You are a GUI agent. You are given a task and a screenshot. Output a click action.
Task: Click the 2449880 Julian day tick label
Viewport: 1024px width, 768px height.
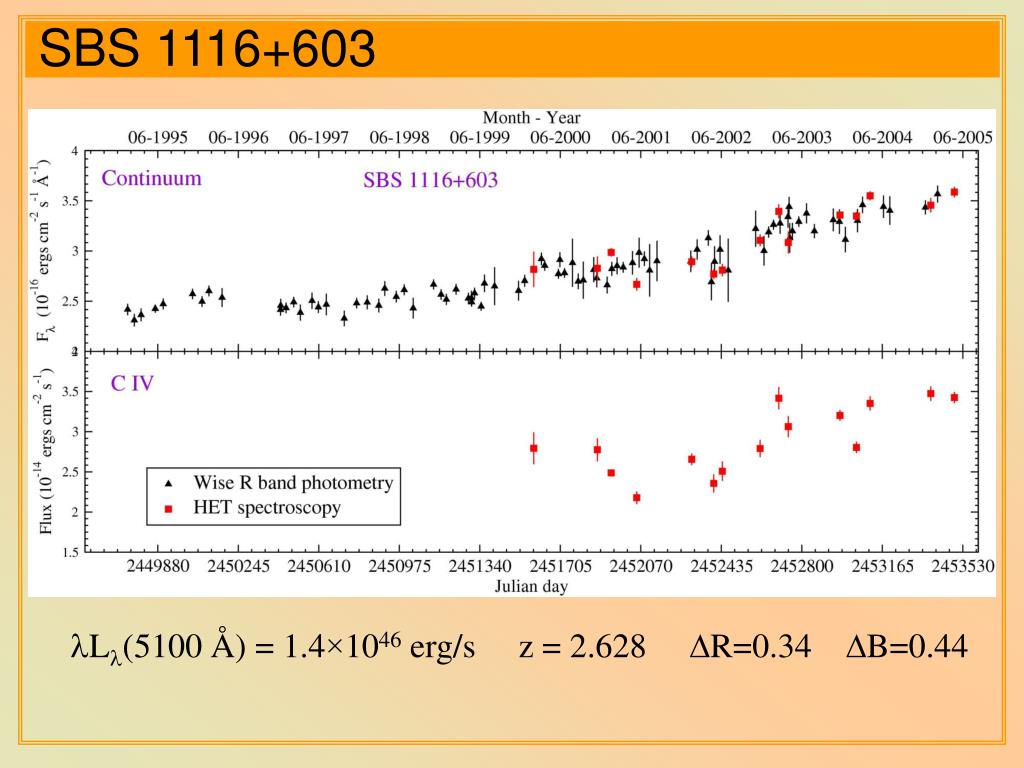coord(157,566)
